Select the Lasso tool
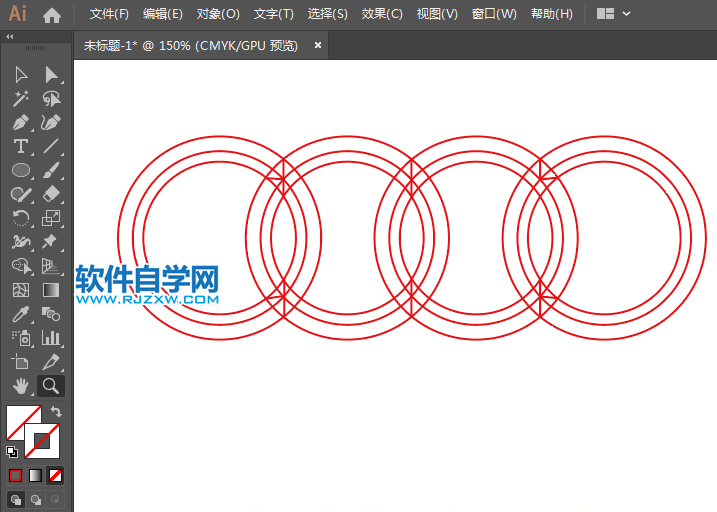The width and height of the screenshot is (717, 512). [51, 99]
